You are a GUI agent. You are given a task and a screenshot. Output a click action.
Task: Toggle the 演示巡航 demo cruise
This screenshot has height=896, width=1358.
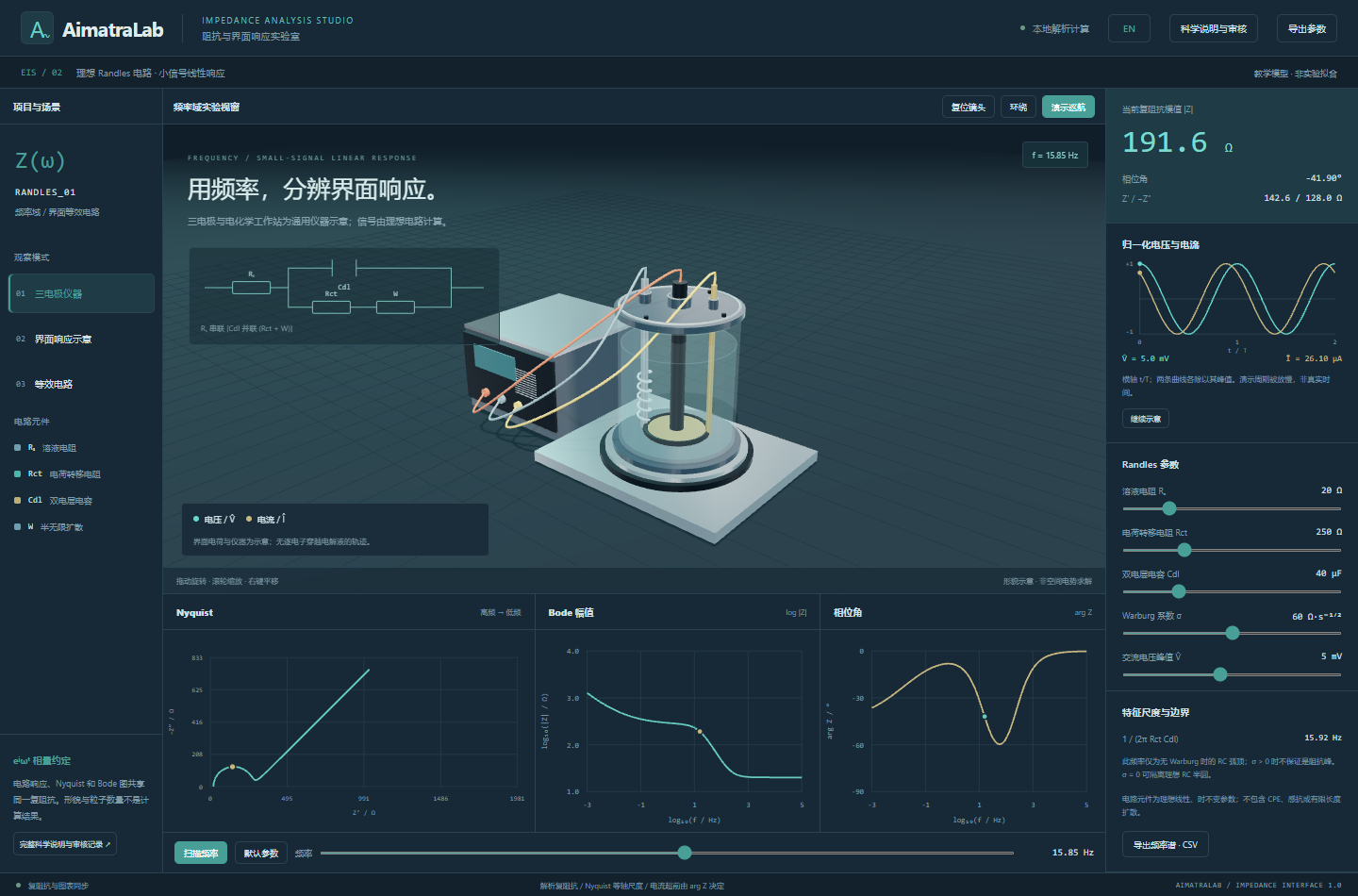pos(1068,107)
